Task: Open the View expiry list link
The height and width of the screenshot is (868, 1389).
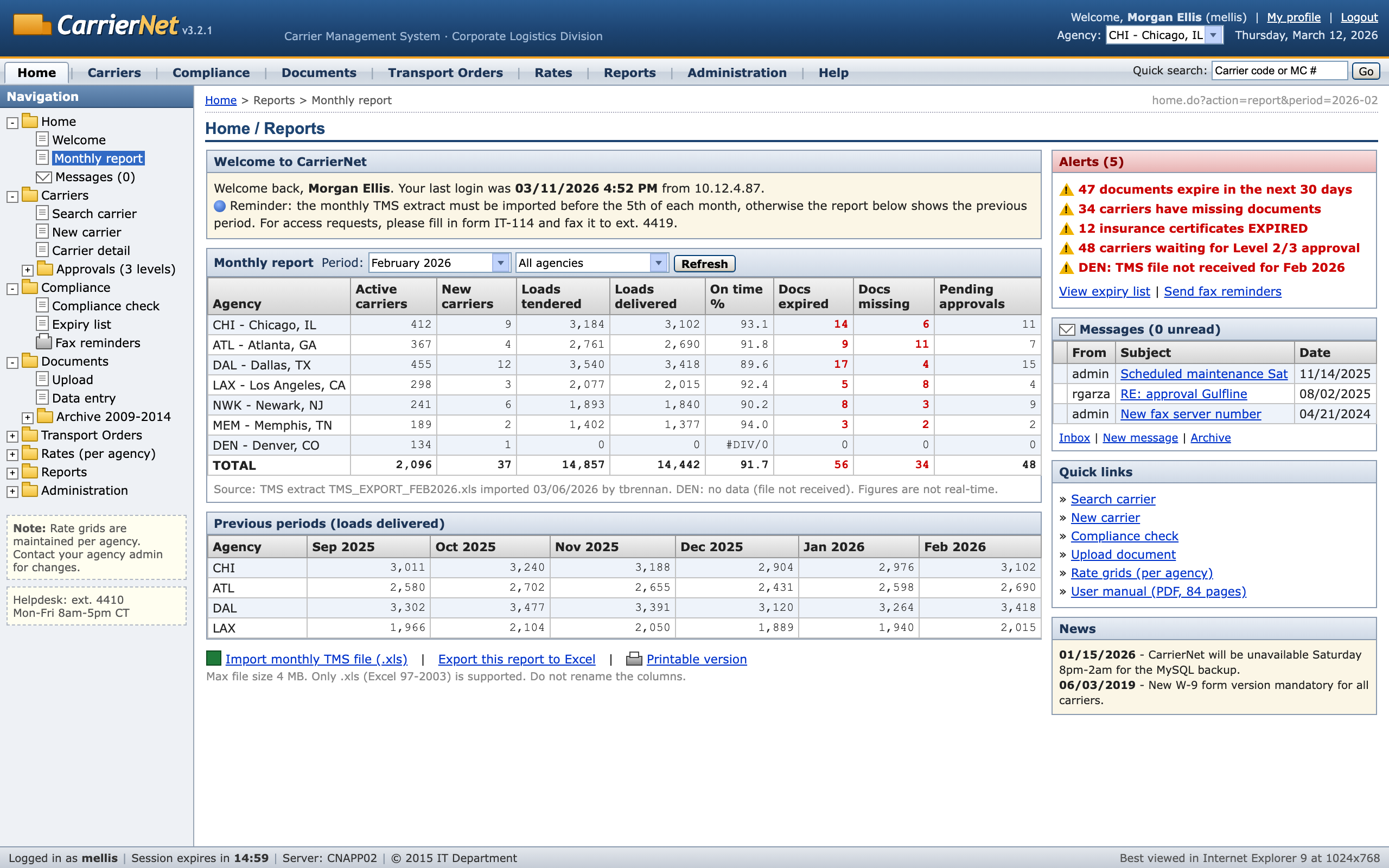Action: 1104,291
